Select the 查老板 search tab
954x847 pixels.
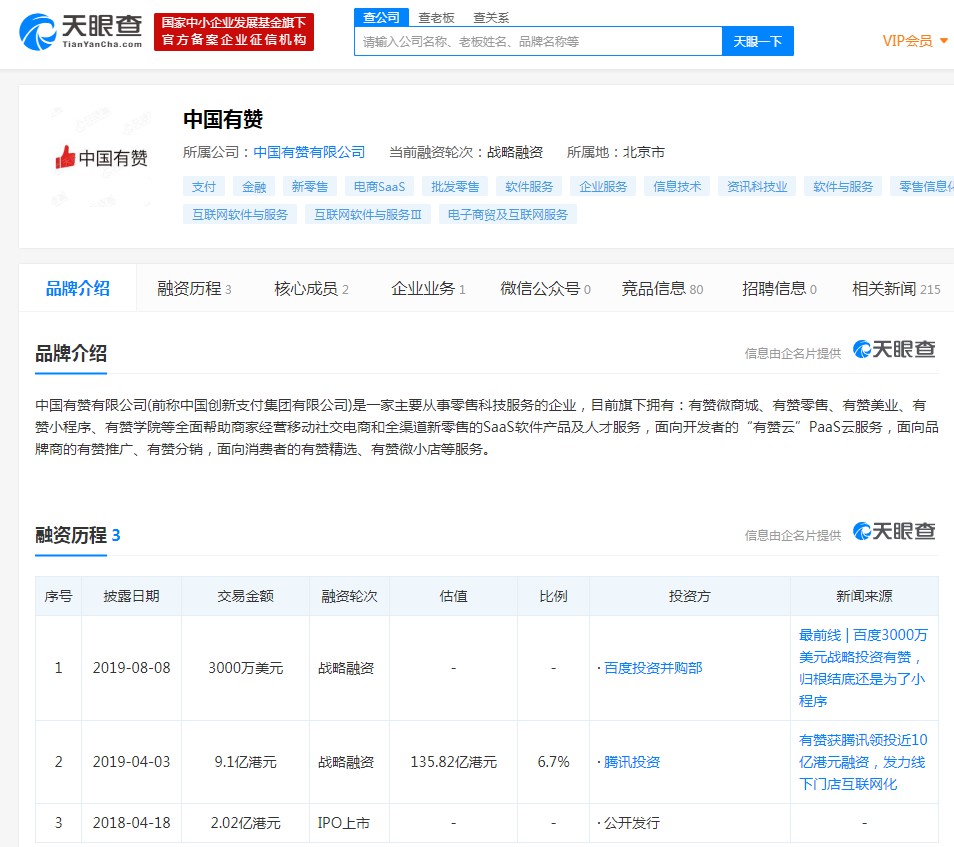pyautogui.click(x=436, y=18)
